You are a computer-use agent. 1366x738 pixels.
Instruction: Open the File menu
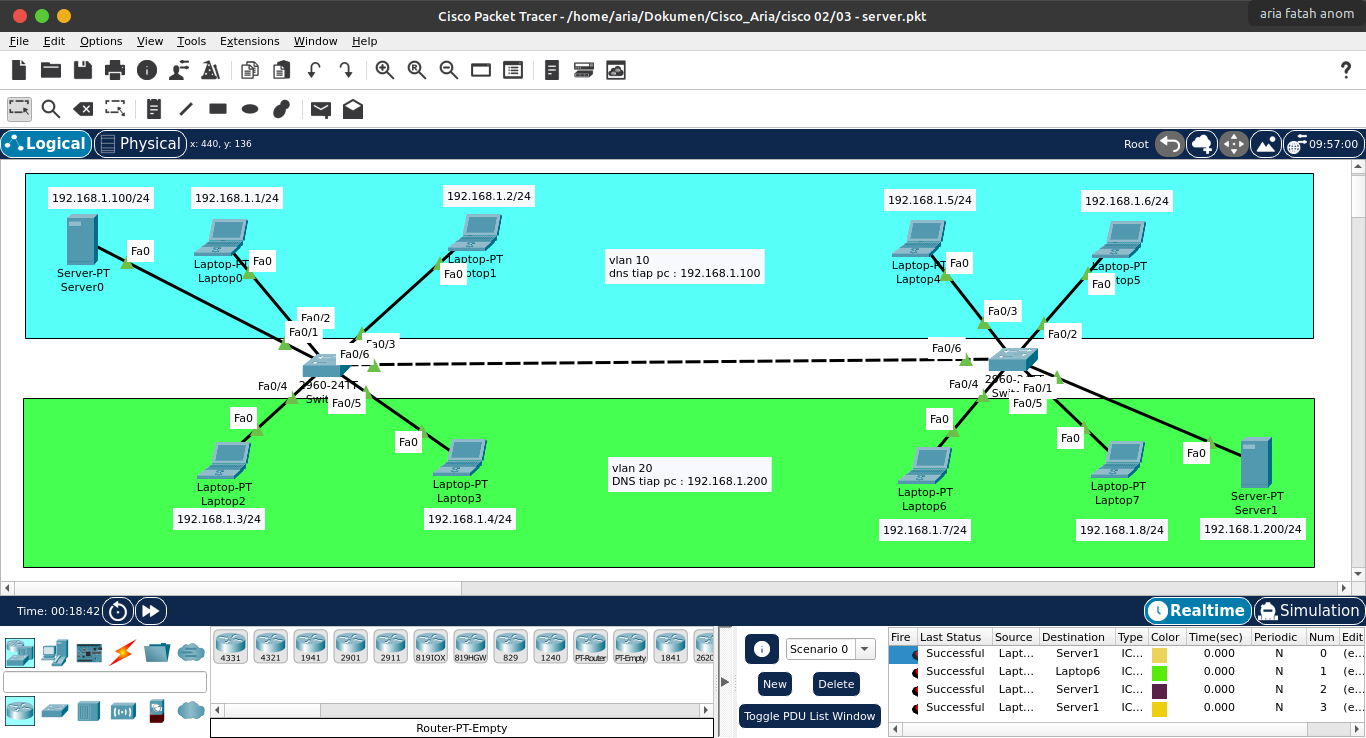click(x=19, y=41)
